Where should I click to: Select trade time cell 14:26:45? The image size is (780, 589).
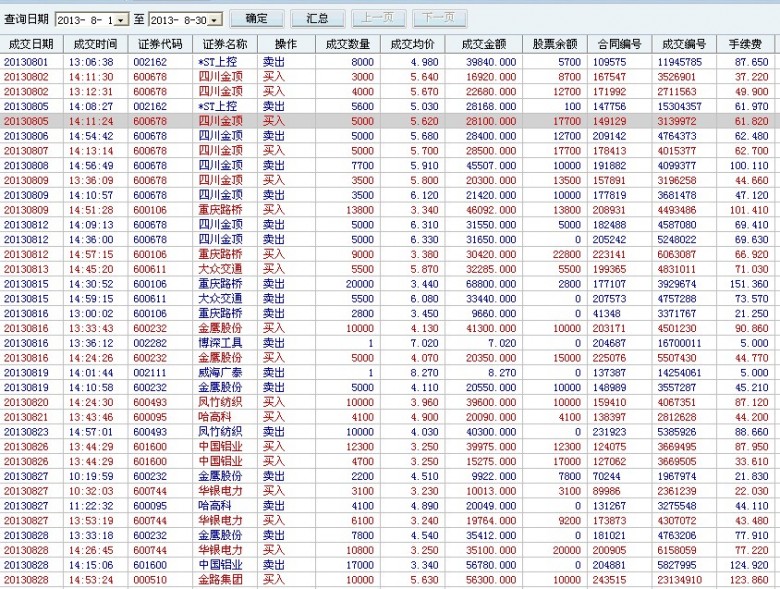pyautogui.click(x=91, y=551)
